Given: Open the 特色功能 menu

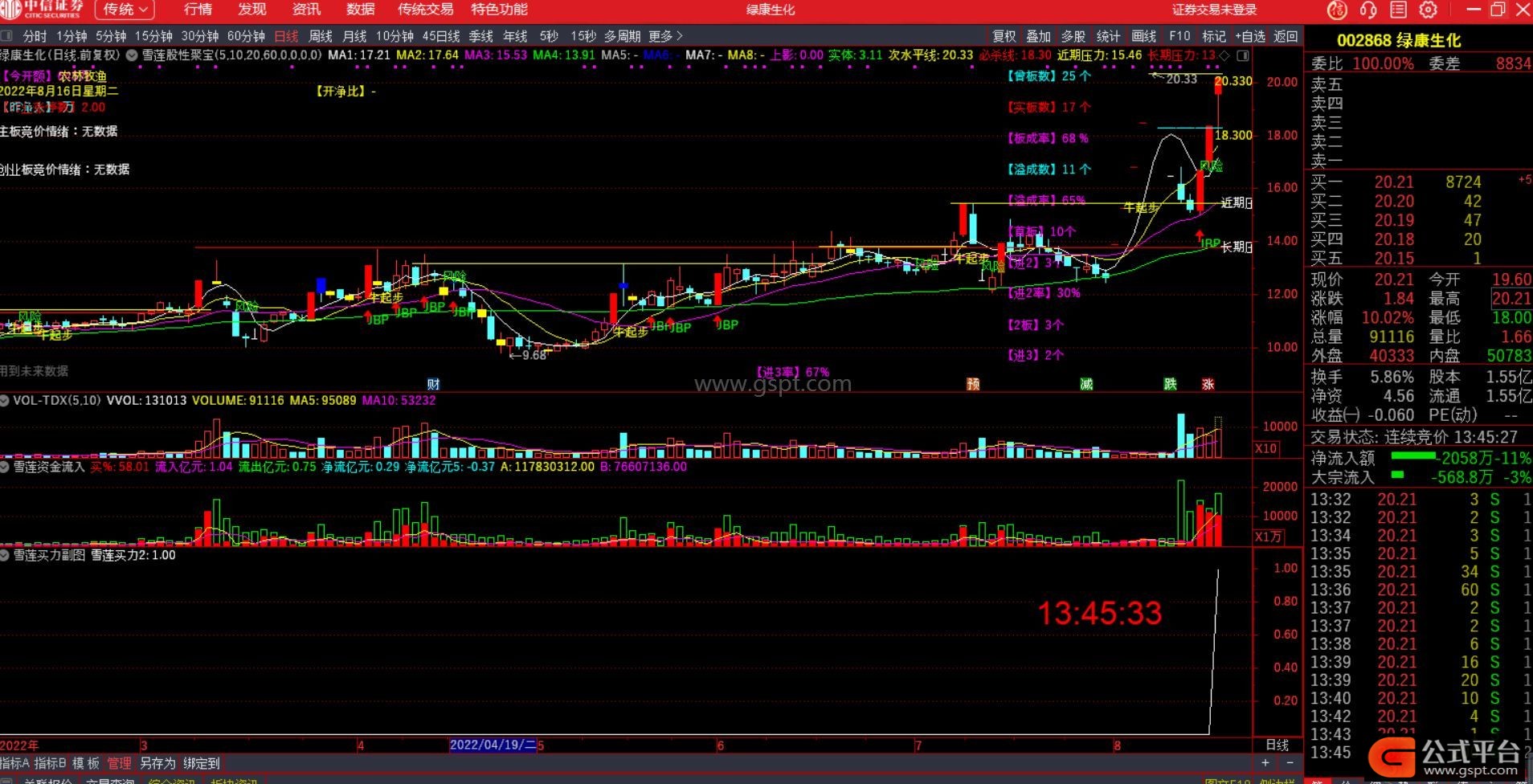Looking at the screenshot, I should pos(500,10).
